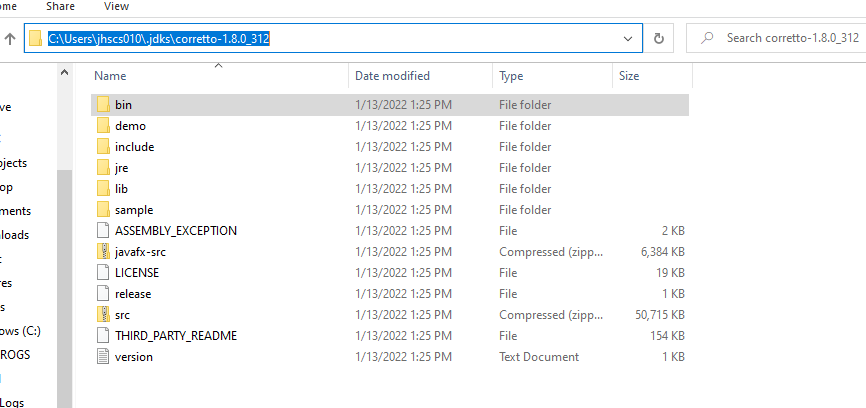Click the jre folder icon
Viewport: 866px width, 408px height.
[103, 167]
